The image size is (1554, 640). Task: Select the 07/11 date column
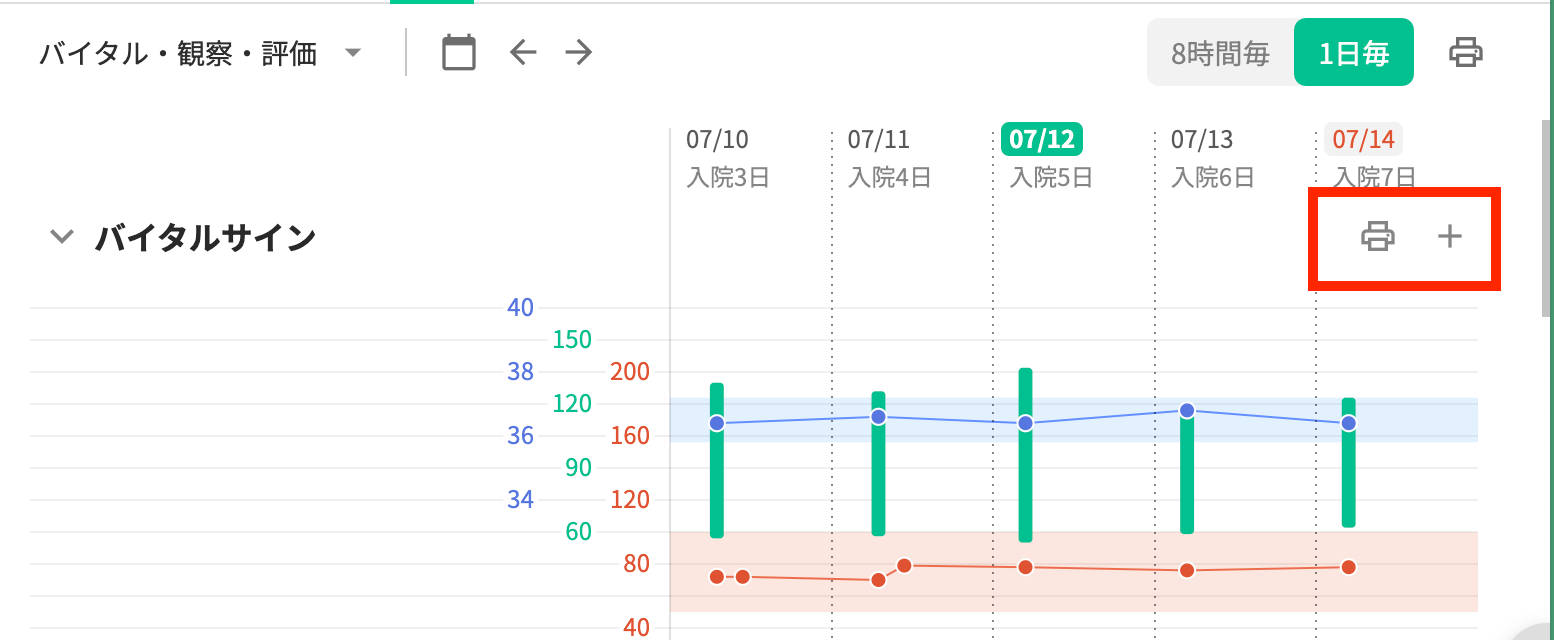[x=878, y=140]
